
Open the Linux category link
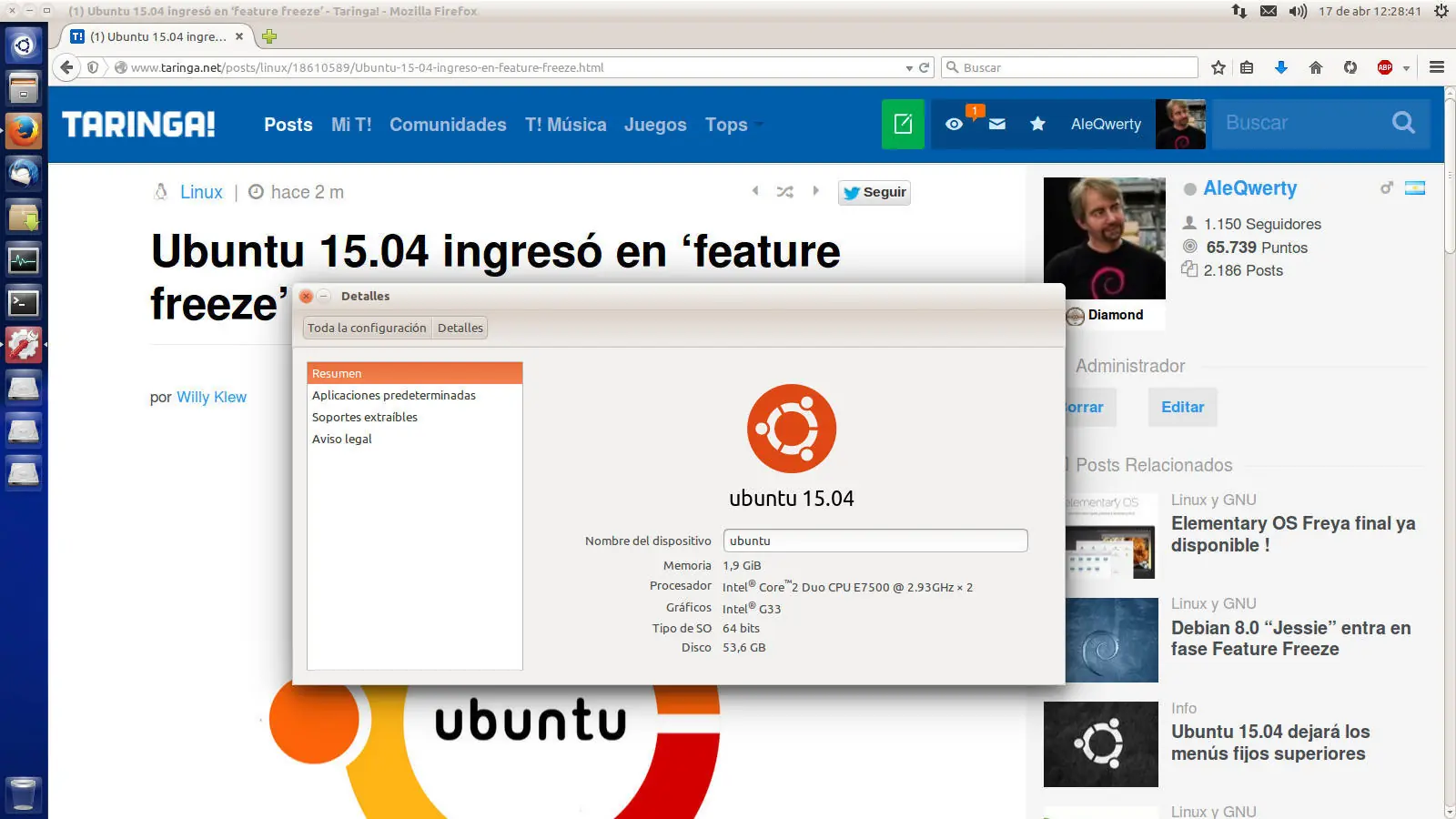201,192
